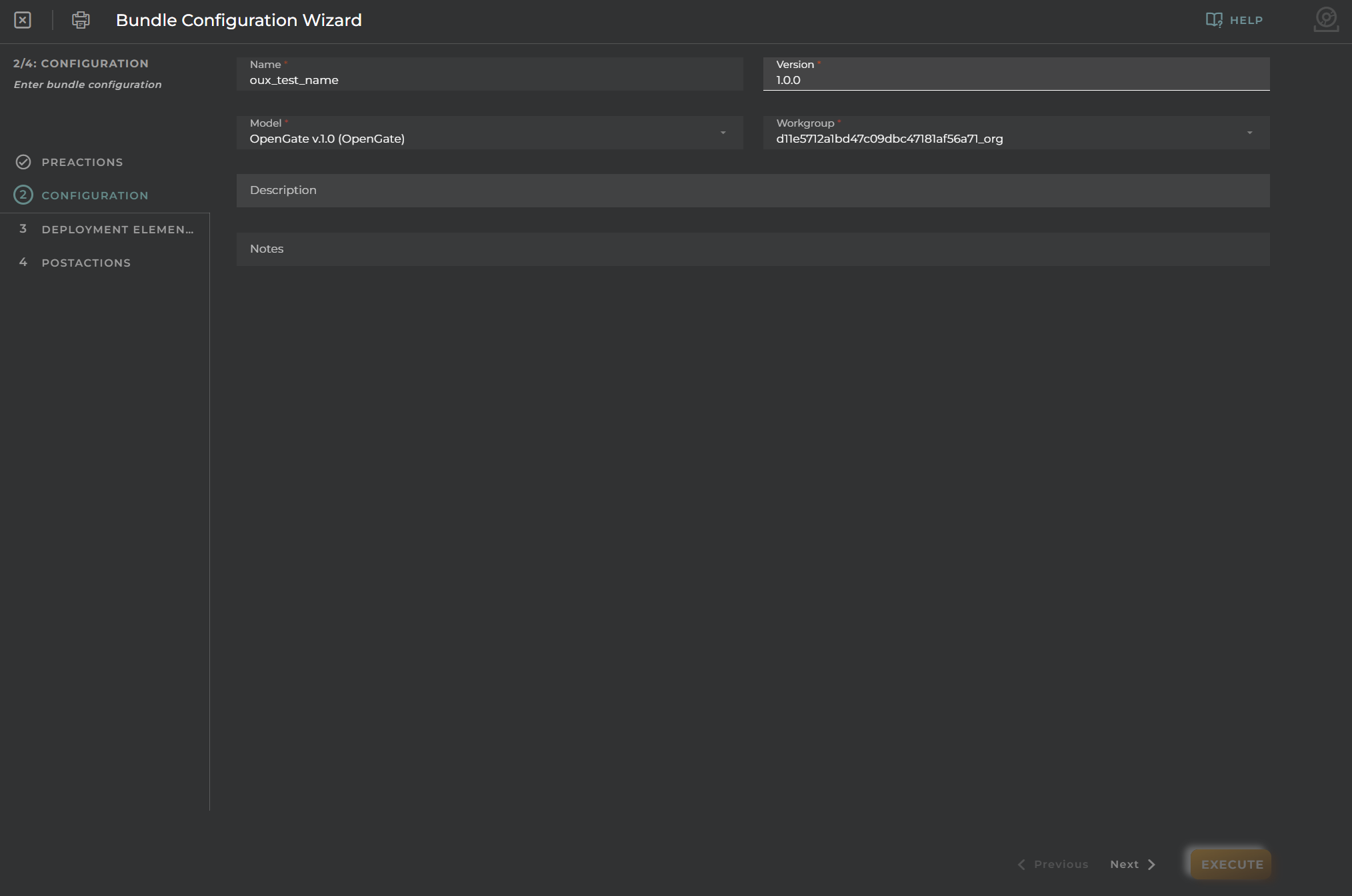Image resolution: width=1352 pixels, height=896 pixels.
Task: Click the Bundle Configuration Wizard title
Action: (239, 20)
